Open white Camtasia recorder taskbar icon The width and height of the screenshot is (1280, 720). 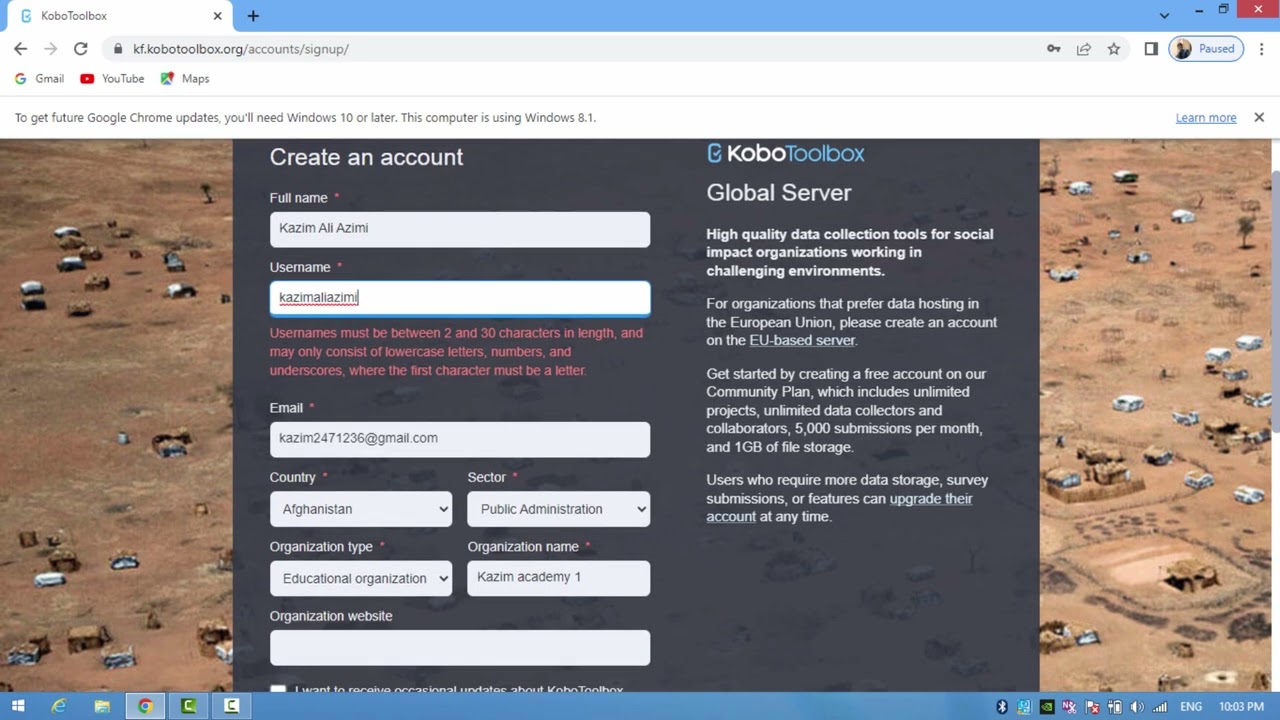(231, 706)
